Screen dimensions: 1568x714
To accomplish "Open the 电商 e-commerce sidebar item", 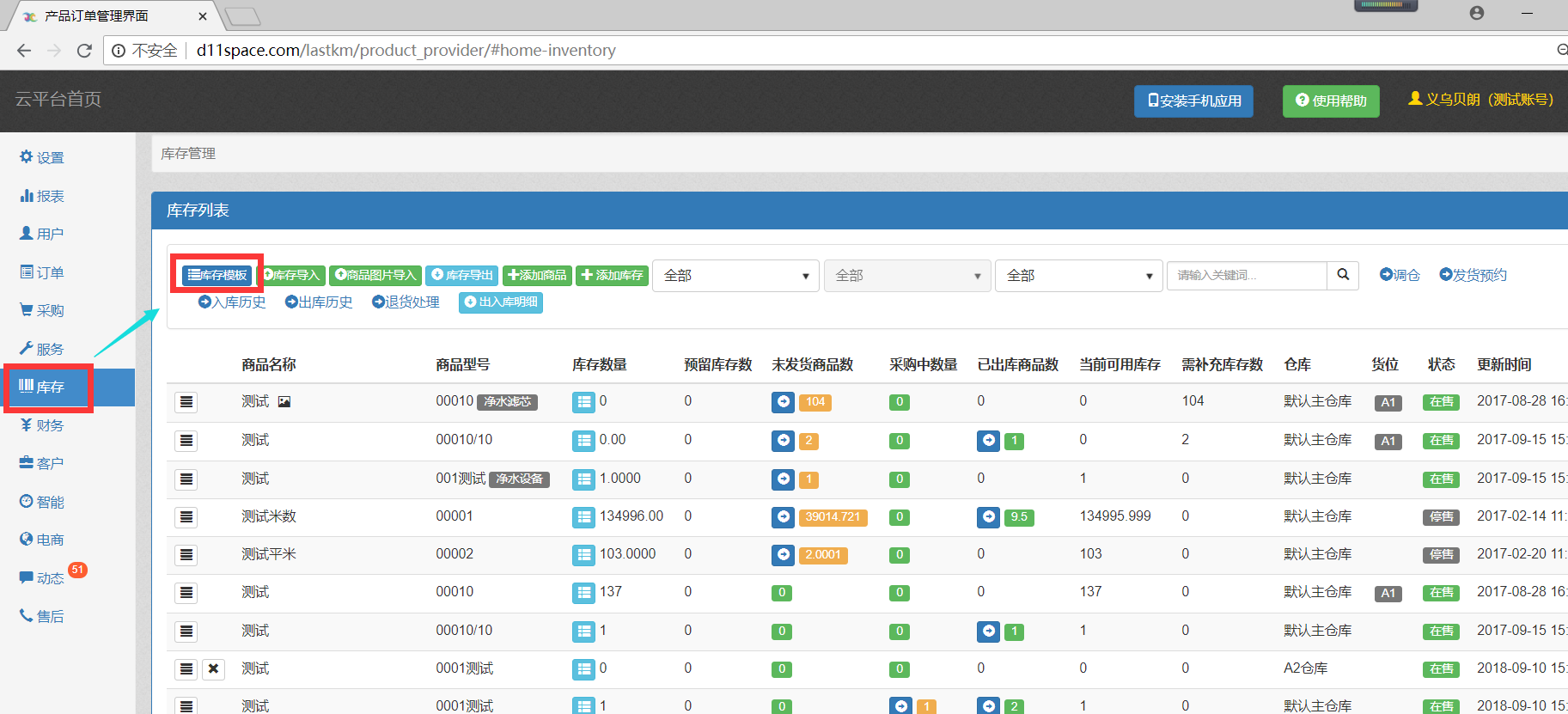I will click(42, 540).
